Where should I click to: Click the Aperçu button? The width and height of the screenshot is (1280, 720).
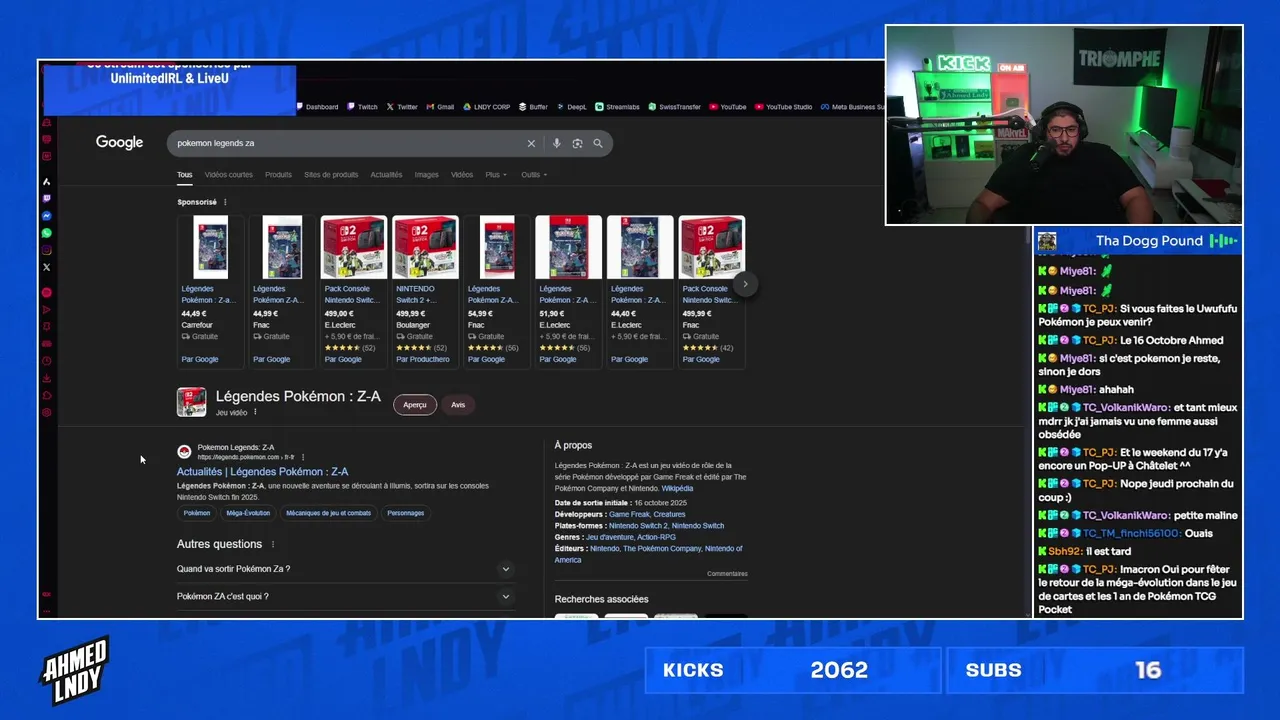415,405
